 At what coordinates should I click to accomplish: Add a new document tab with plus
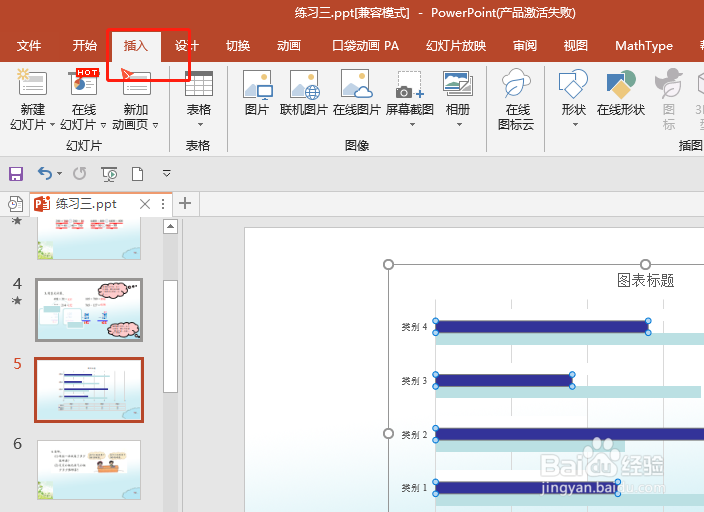point(185,203)
